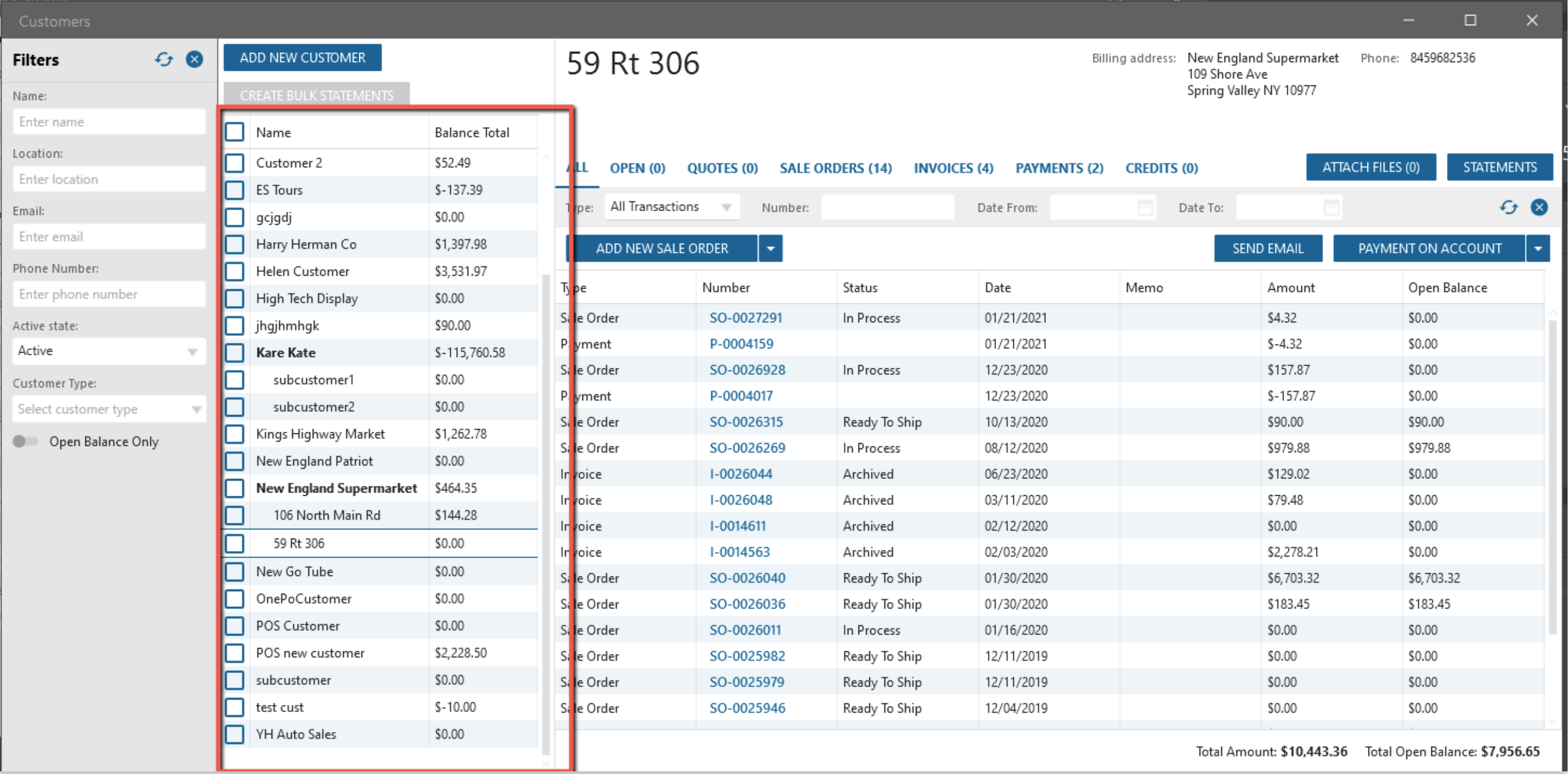
Task: Refresh the Filters panel
Action: pyautogui.click(x=164, y=60)
